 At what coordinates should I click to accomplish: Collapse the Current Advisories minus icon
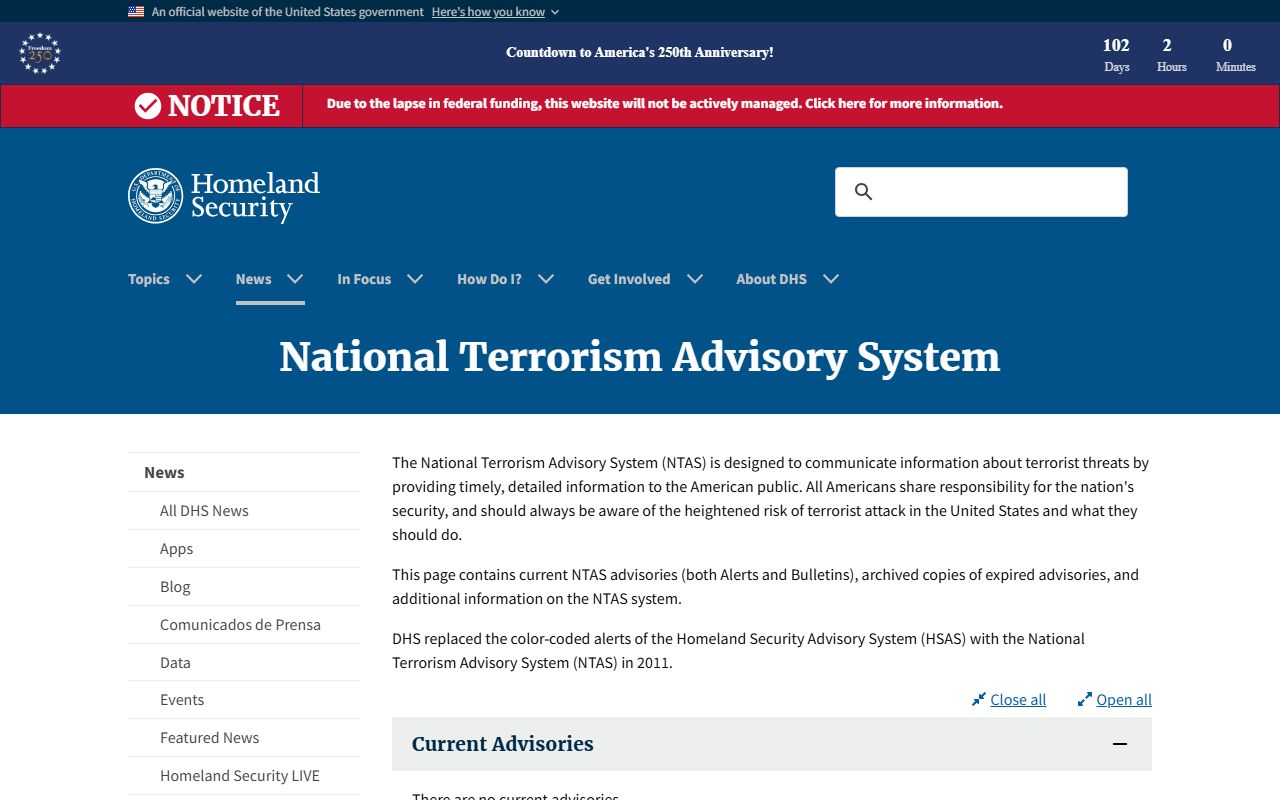(x=1119, y=744)
